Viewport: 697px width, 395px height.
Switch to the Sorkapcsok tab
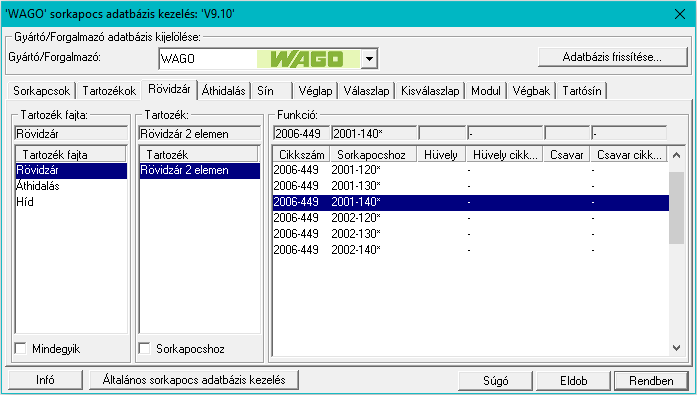pos(41,91)
